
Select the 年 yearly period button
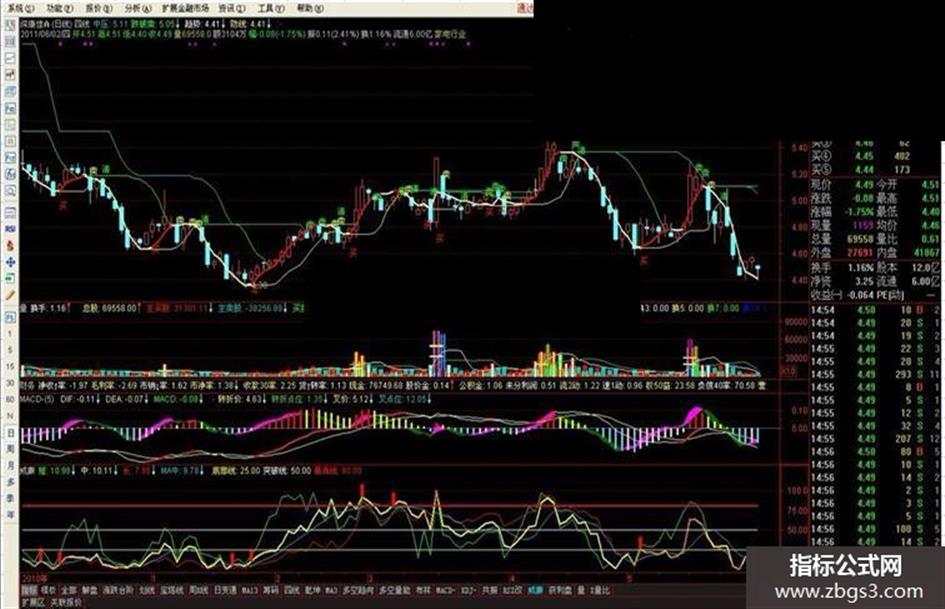tap(10, 514)
